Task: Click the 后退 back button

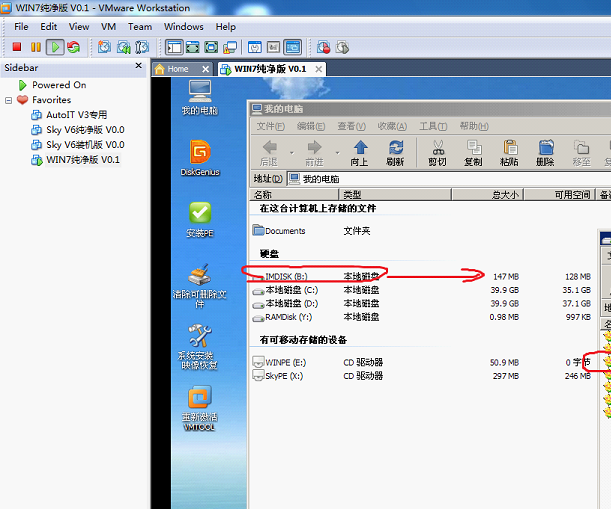Action: click(x=269, y=153)
